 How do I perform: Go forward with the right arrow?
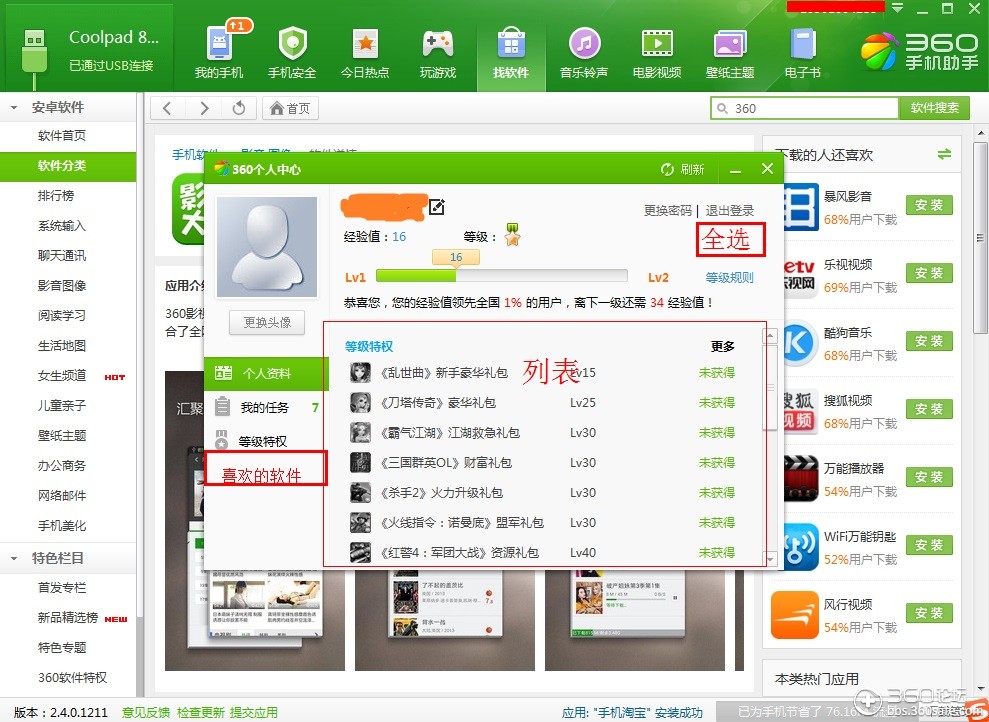tap(204, 108)
